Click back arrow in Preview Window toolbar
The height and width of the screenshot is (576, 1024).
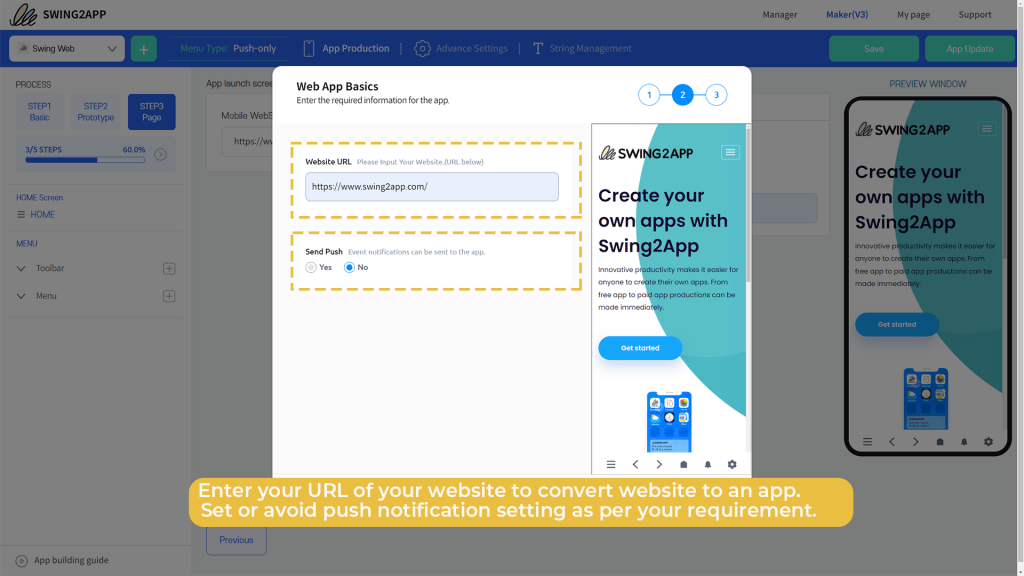[892, 442]
